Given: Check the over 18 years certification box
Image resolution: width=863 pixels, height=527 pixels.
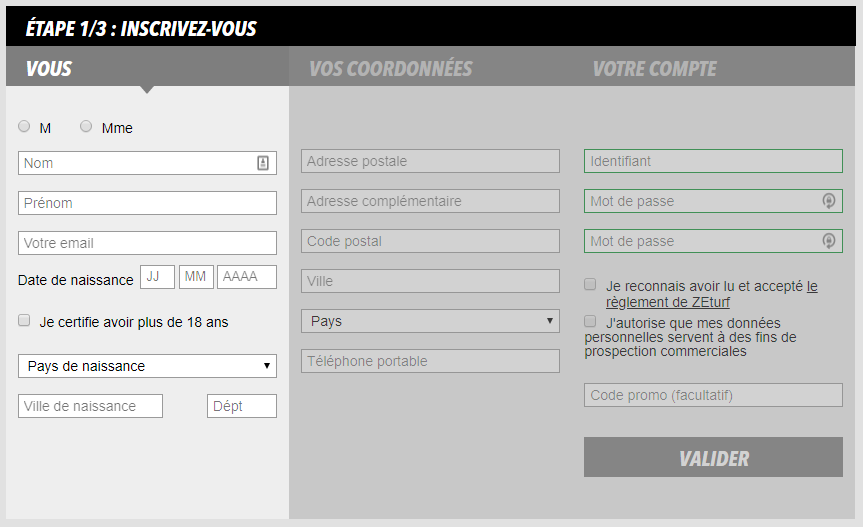Looking at the screenshot, I should 24,321.
